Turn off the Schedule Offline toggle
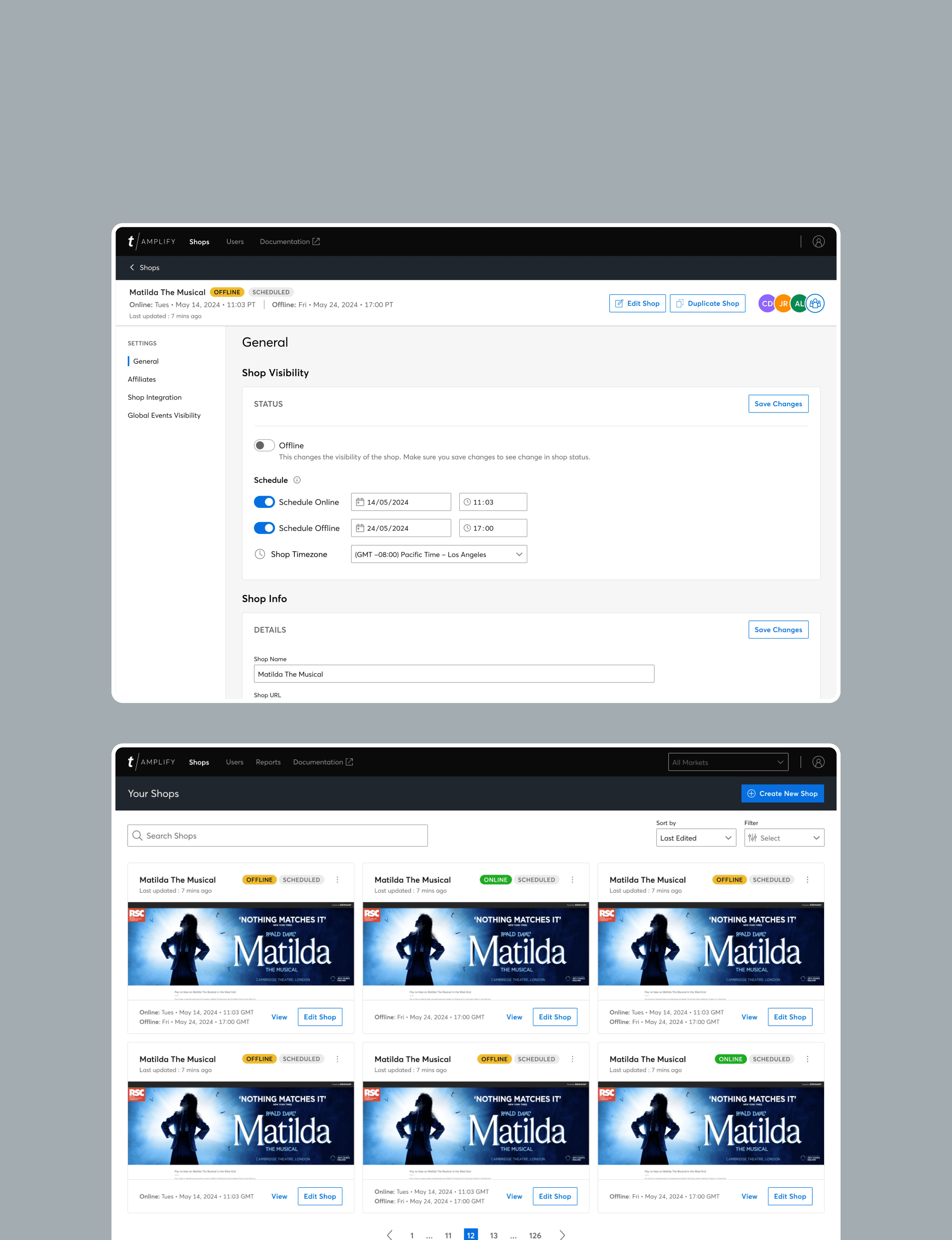The image size is (952, 1240). tap(264, 528)
